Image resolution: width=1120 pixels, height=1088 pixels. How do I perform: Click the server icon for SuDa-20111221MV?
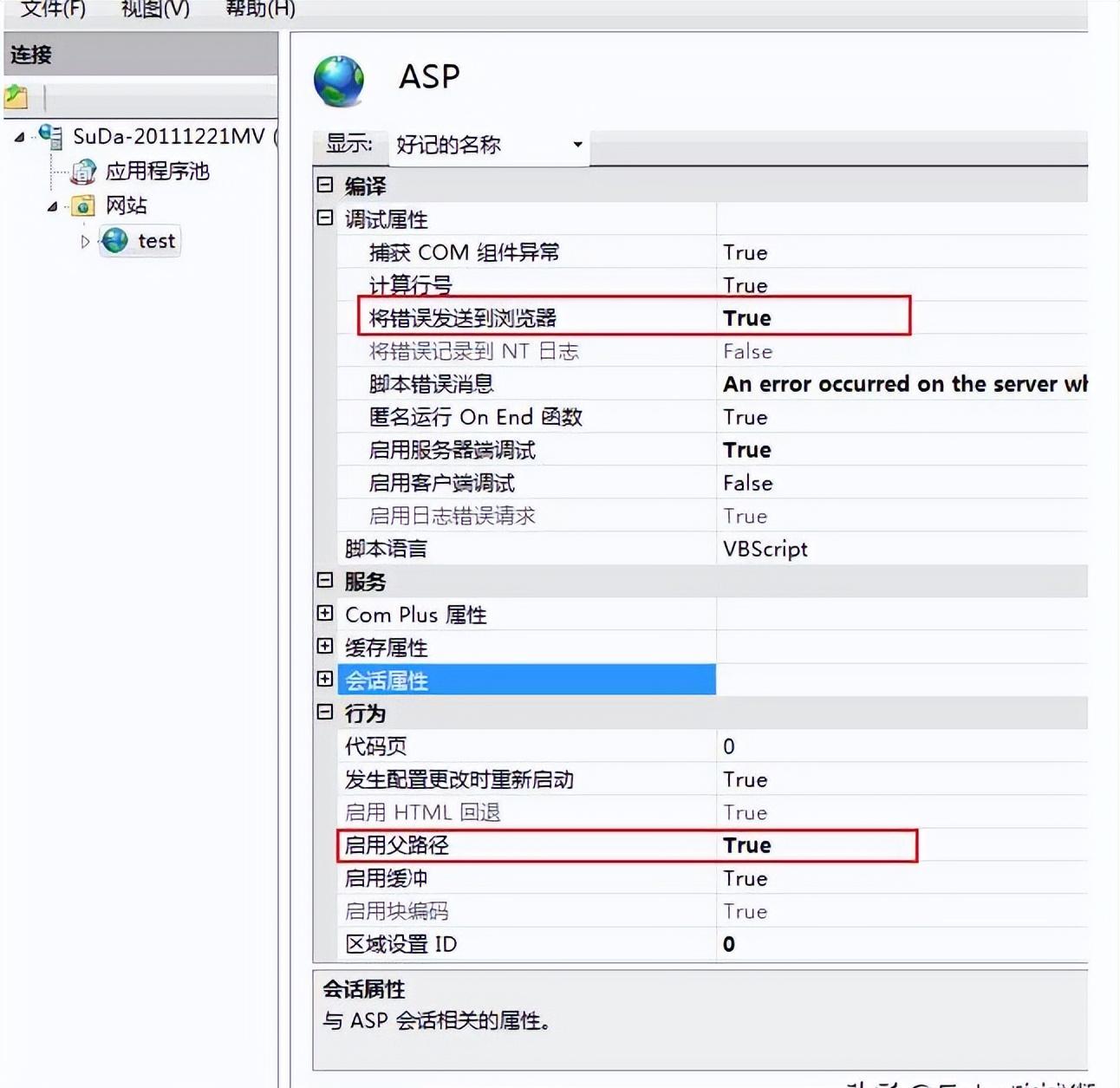(51, 136)
